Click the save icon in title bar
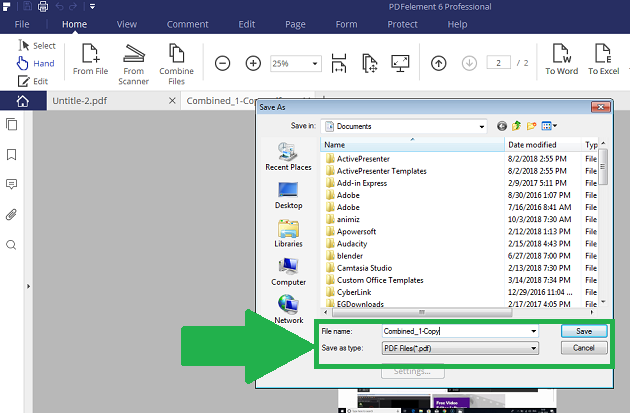Image resolution: width=630 pixels, height=413 pixels. 27,6
